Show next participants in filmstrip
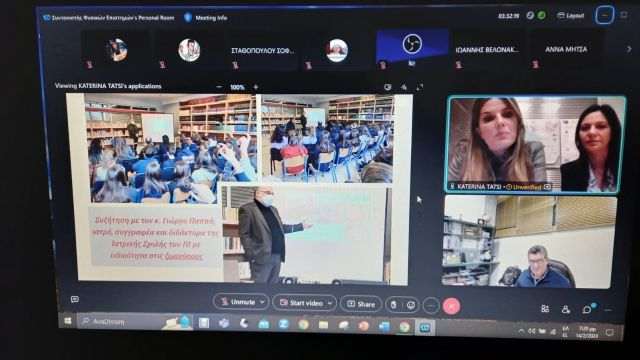The image size is (640, 360). pos(629,49)
